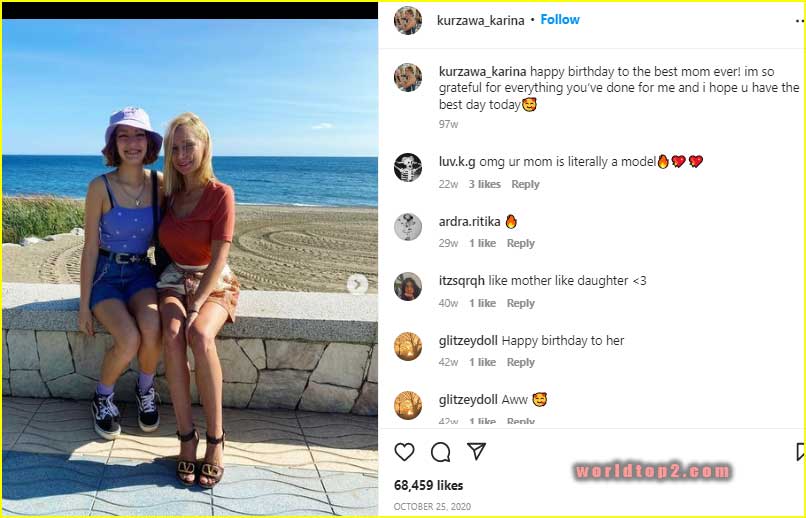Open kurzawa_karina header profile picture
This screenshot has height=518, width=806.
pos(408,20)
